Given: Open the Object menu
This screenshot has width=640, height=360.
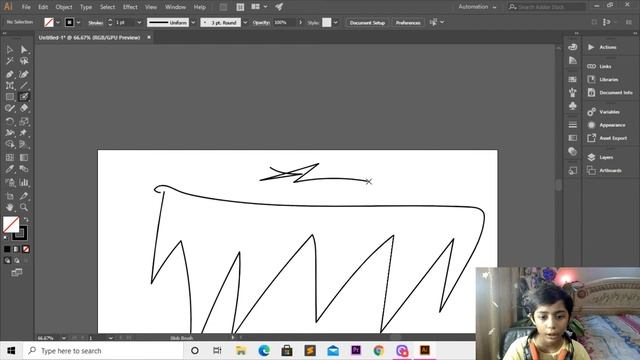Looking at the screenshot, I should coord(64,7).
